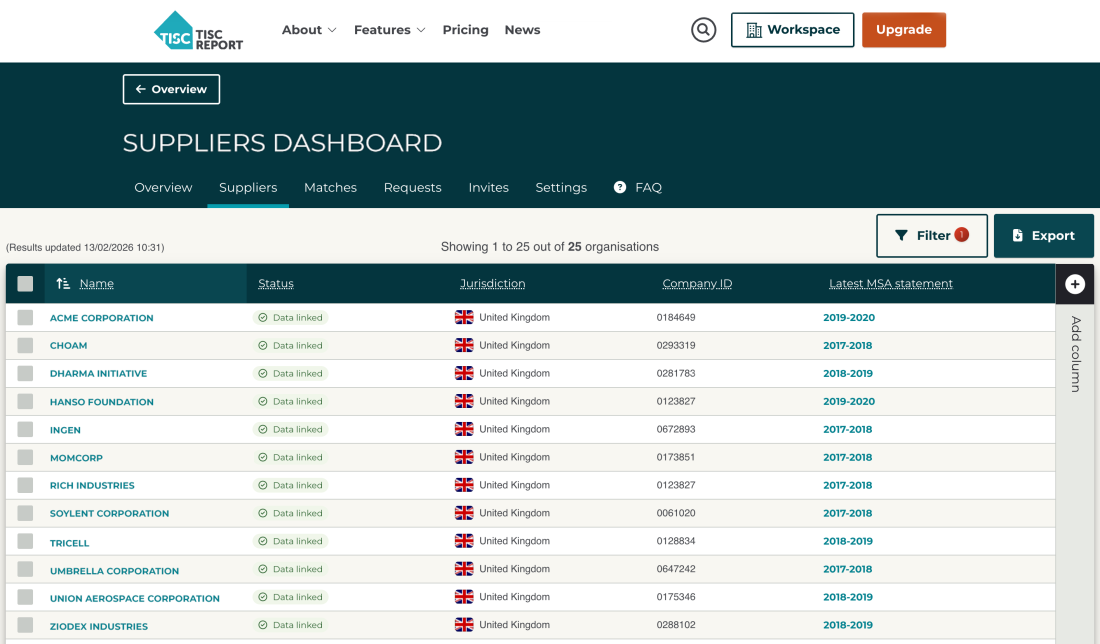Switch to the Matches tab

[x=330, y=187]
